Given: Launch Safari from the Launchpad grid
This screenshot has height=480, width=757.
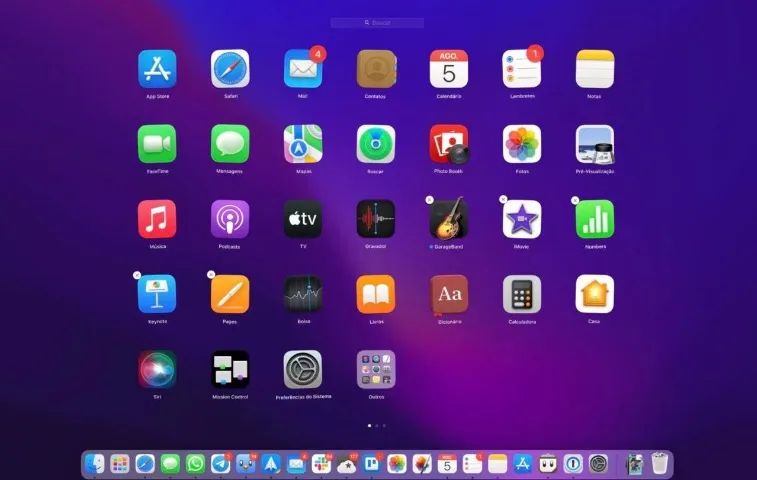Looking at the screenshot, I should coord(230,69).
